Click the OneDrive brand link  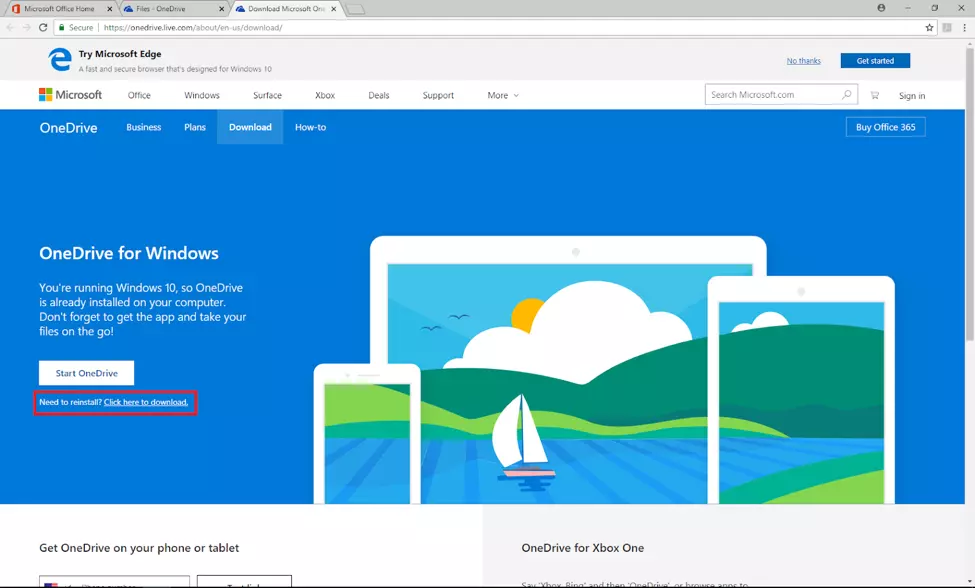point(68,127)
